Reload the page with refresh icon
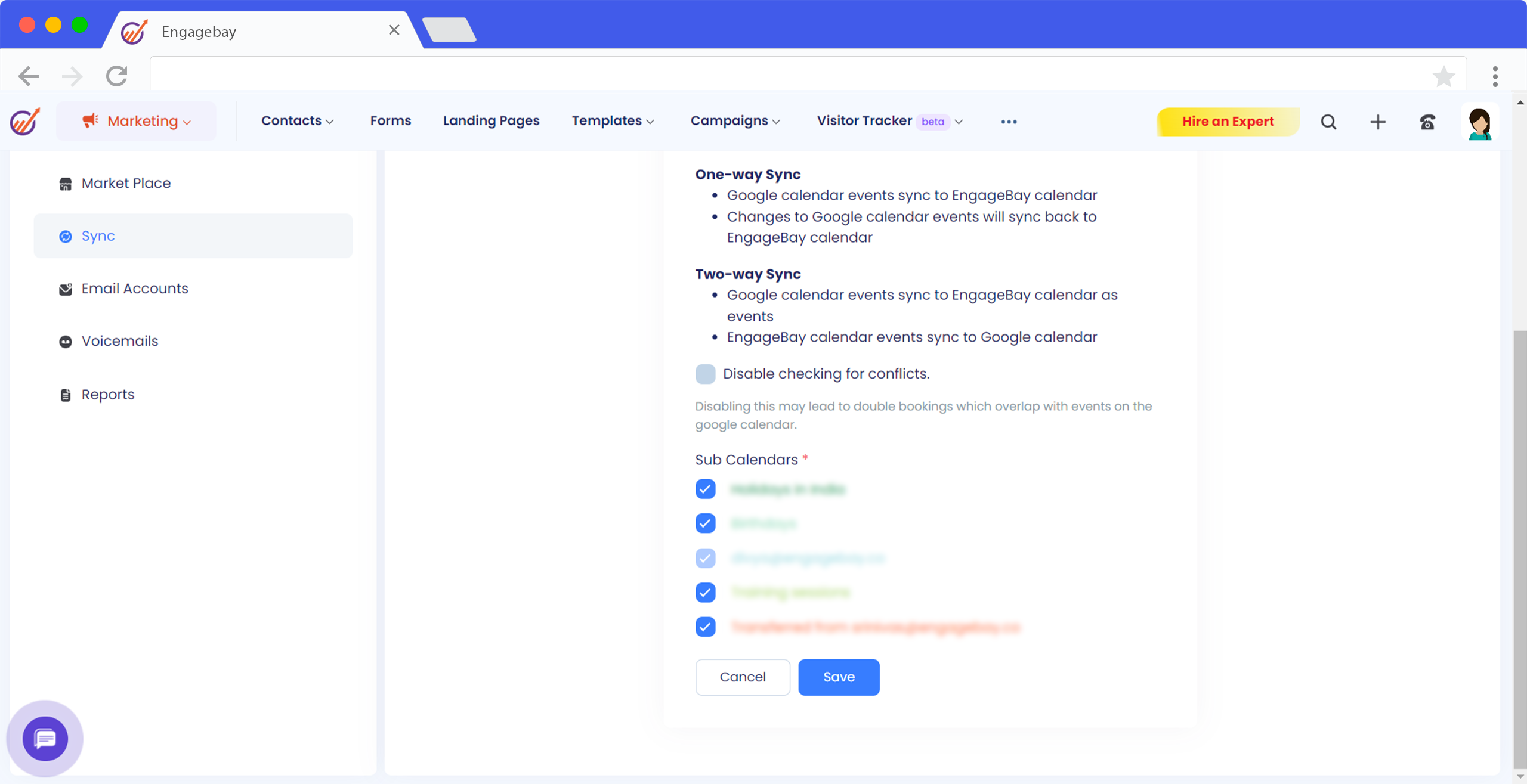The image size is (1527, 784). point(117,76)
